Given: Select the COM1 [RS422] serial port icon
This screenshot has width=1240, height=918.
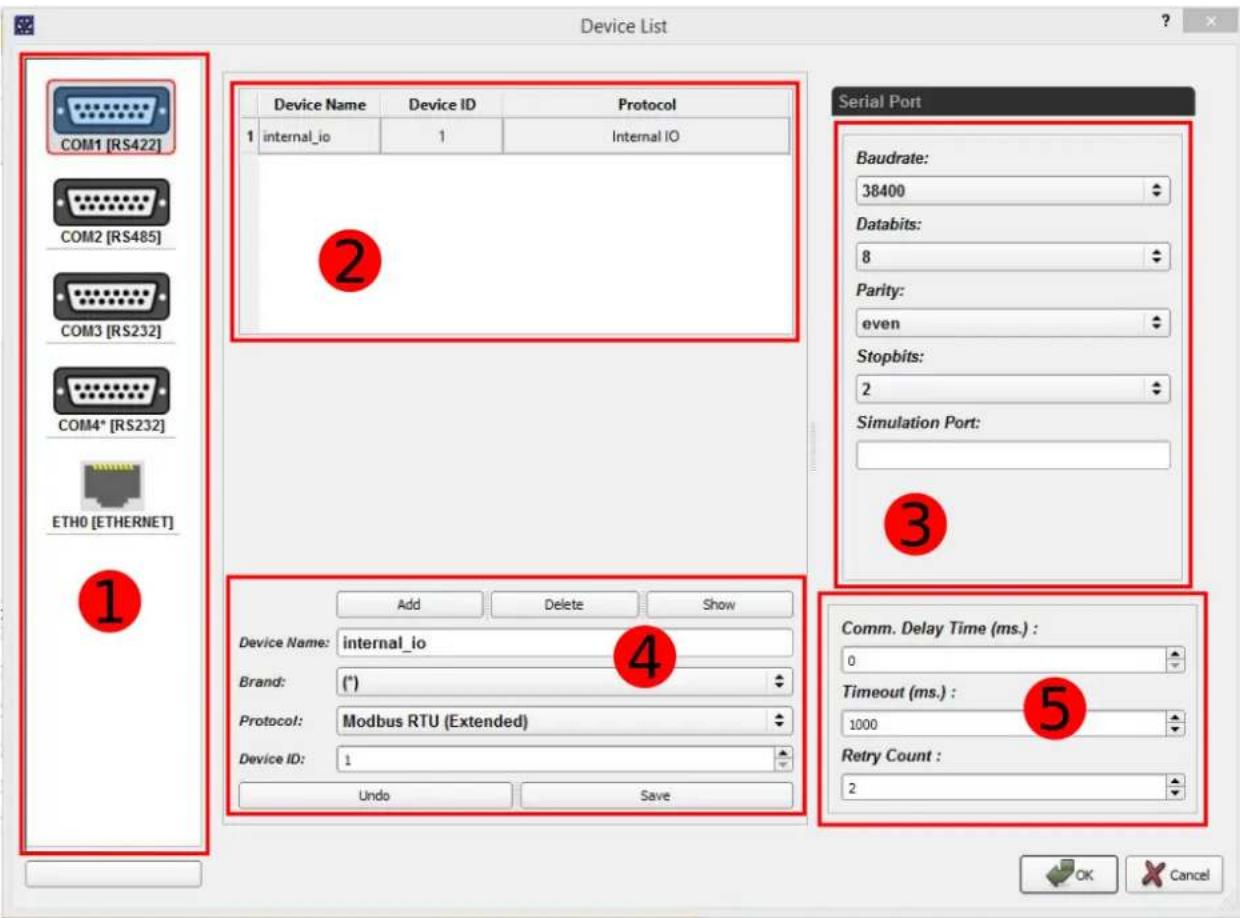Looking at the screenshot, I should pos(110,117).
